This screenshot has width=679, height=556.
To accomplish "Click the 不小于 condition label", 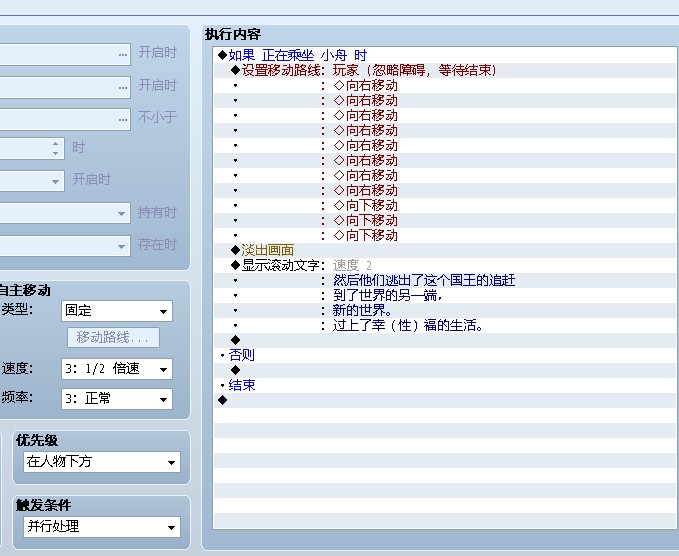I will 157,117.
